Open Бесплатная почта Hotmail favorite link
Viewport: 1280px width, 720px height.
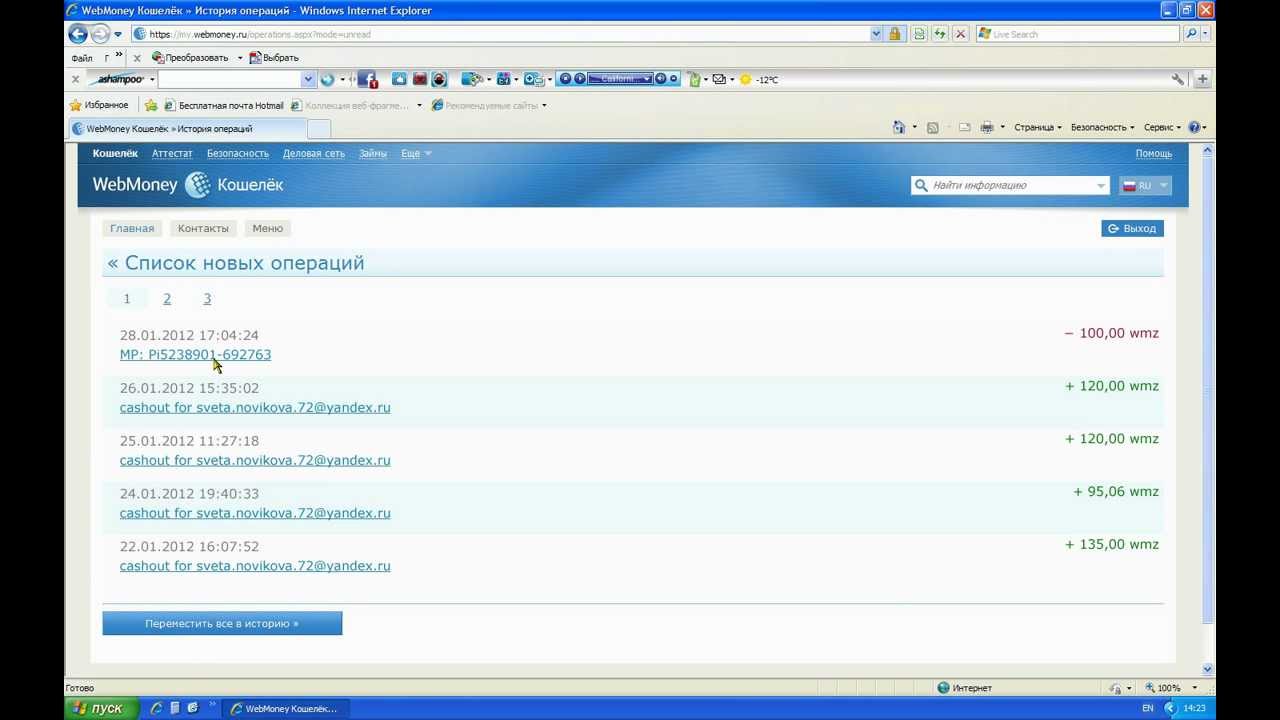click(224, 105)
